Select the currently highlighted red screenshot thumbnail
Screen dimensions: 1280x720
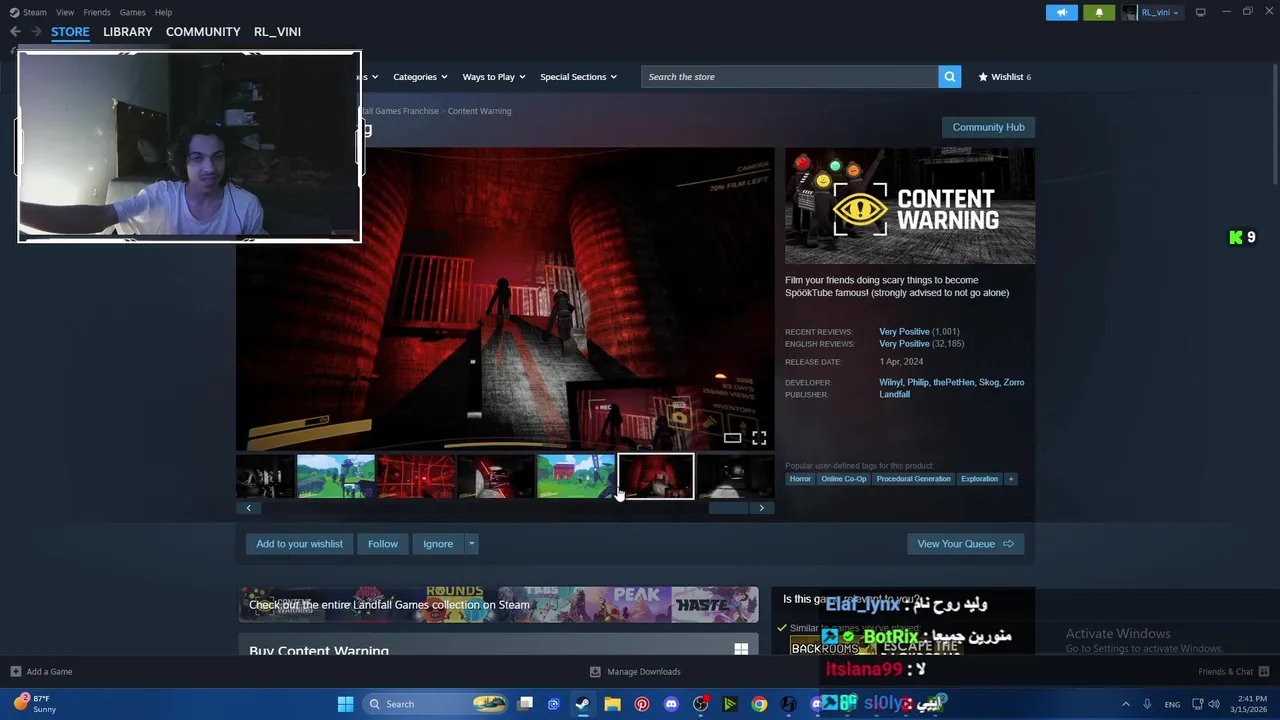pyautogui.click(x=656, y=476)
